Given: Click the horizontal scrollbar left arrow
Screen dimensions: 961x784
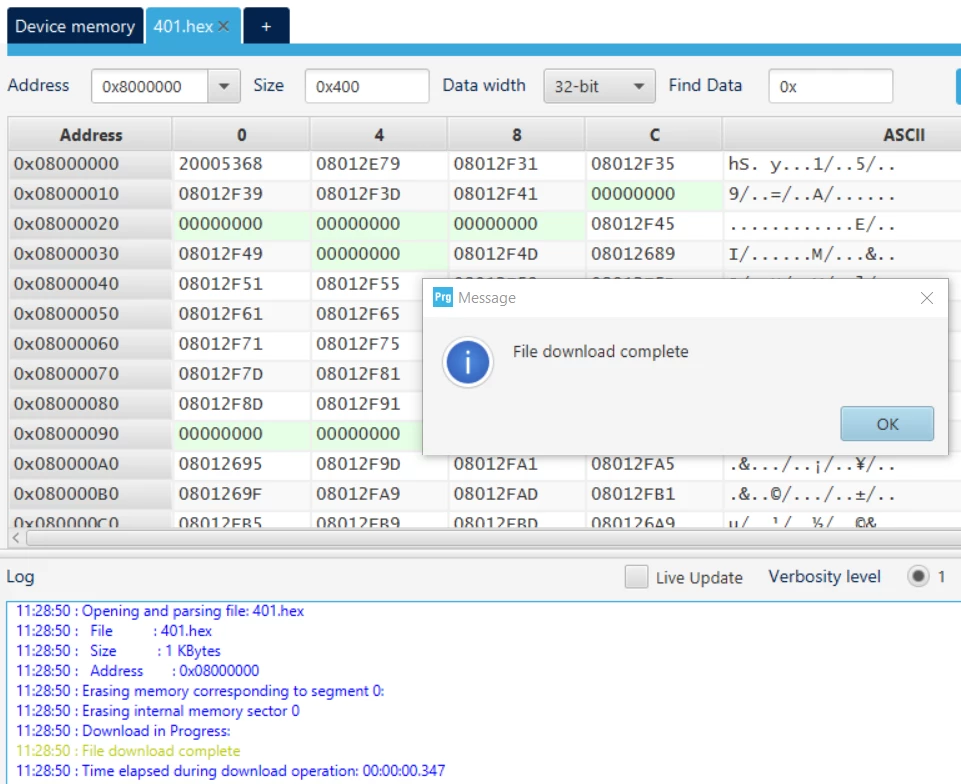Looking at the screenshot, I should pyautogui.click(x=16, y=538).
